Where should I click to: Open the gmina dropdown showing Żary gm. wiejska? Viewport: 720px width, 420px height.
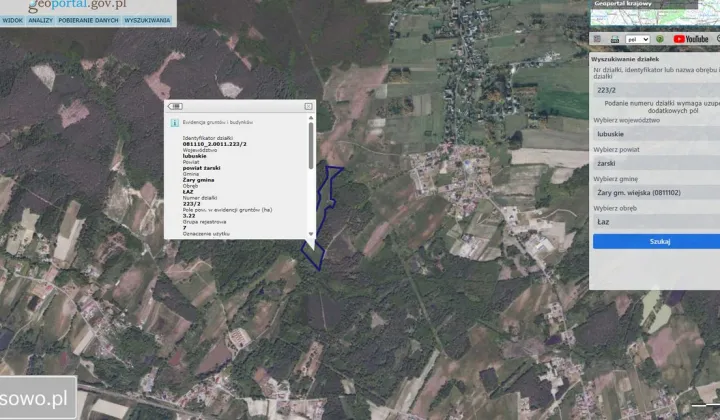coord(657,193)
